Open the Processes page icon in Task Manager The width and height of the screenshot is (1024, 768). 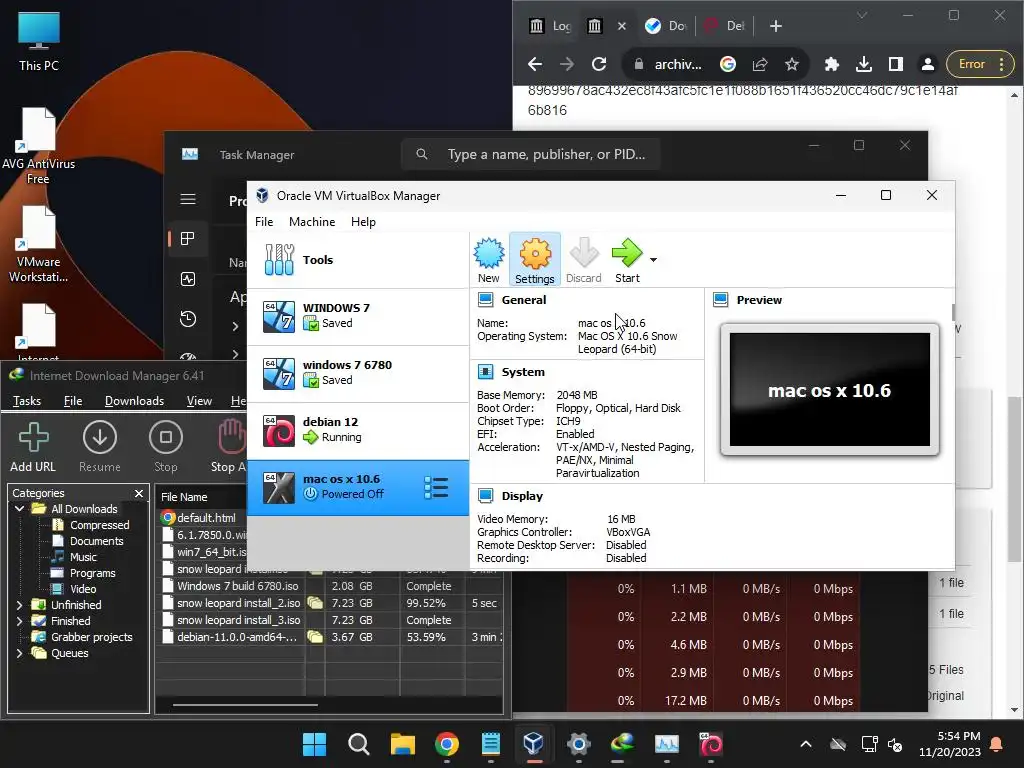[x=188, y=239]
